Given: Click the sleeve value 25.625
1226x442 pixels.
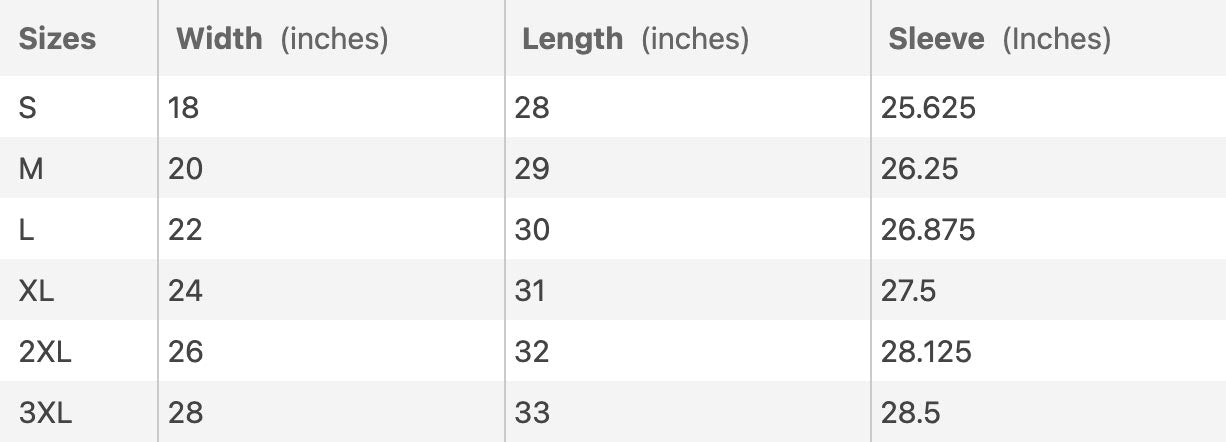Looking at the screenshot, I should click(928, 107).
